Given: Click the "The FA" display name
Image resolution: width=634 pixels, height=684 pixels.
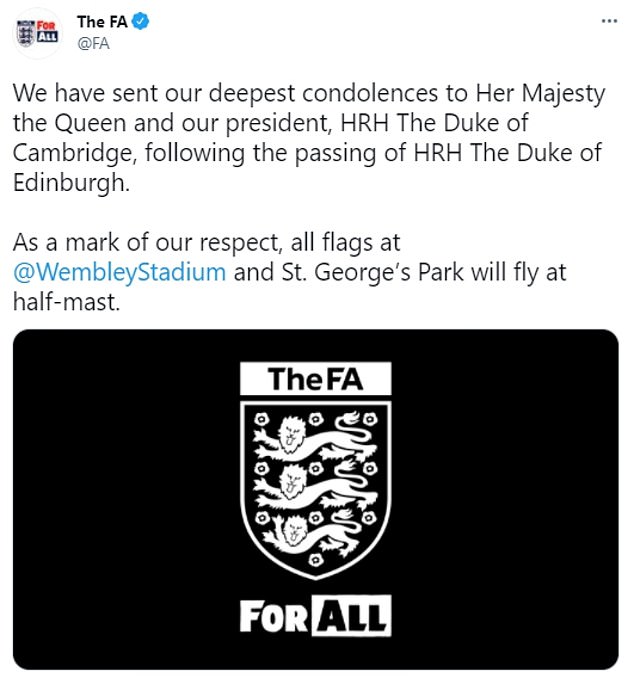Looking at the screenshot, I should pos(102,21).
